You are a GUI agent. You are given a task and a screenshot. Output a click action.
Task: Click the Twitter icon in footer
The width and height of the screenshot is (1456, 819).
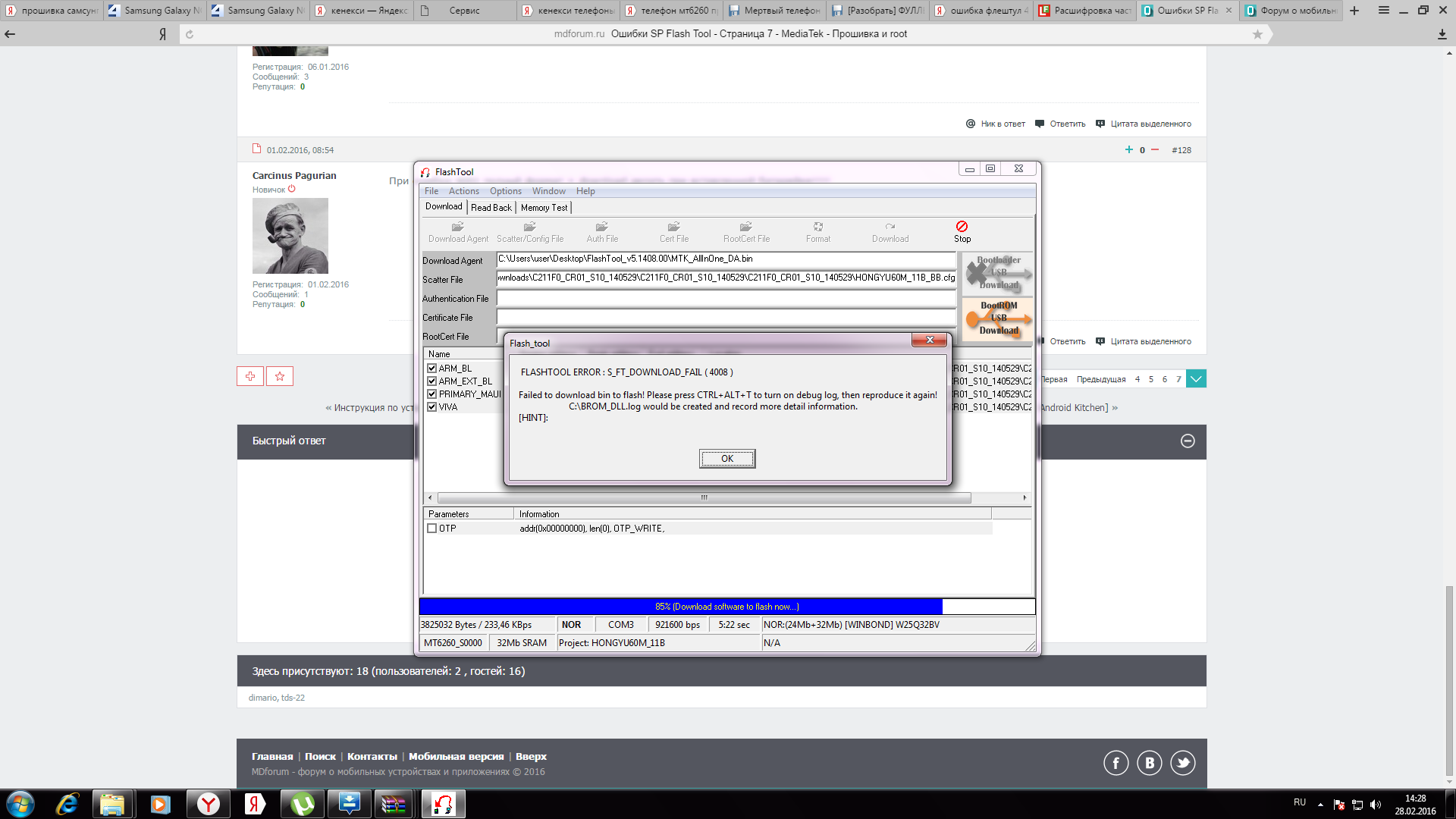(1182, 763)
